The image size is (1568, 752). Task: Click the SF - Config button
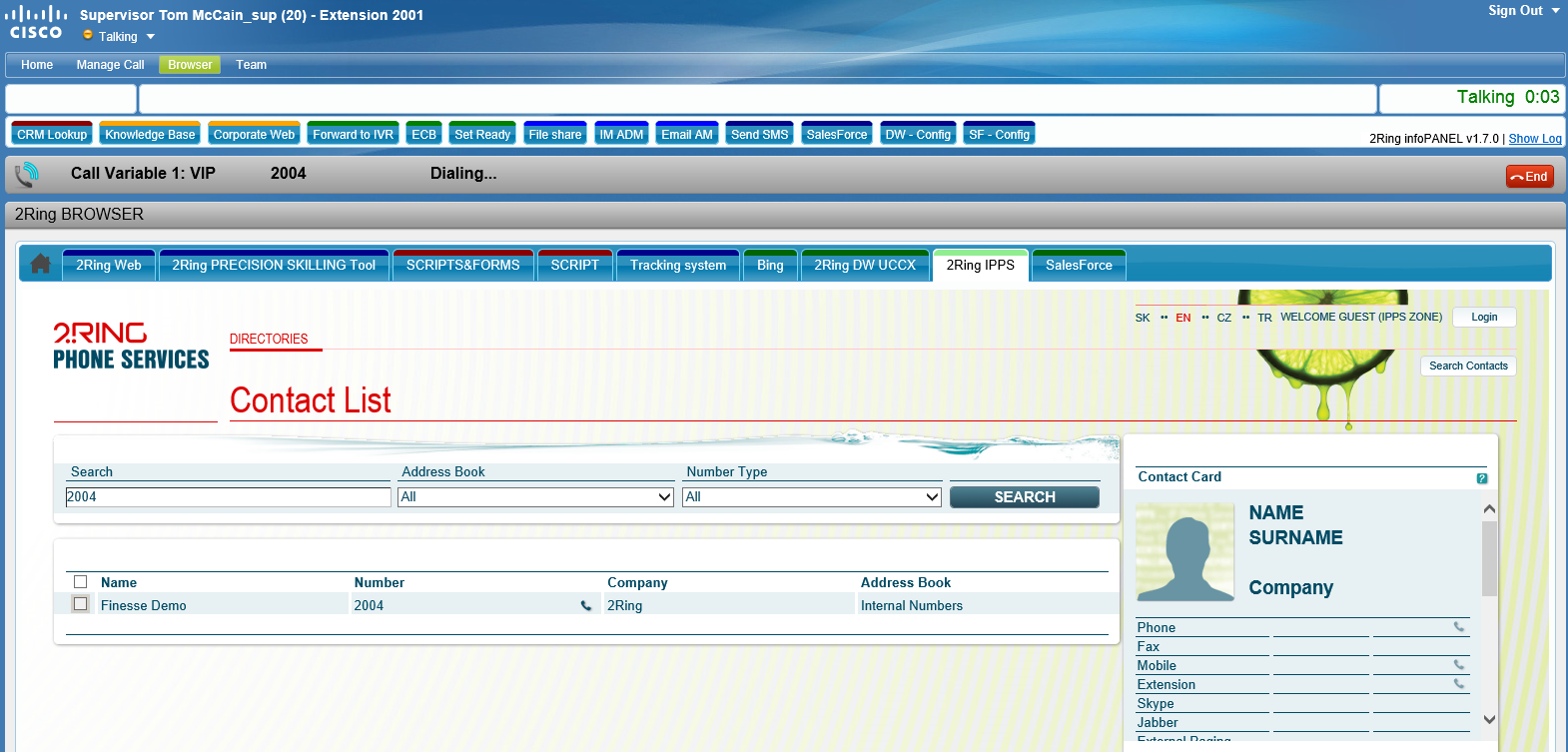click(999, 134)
